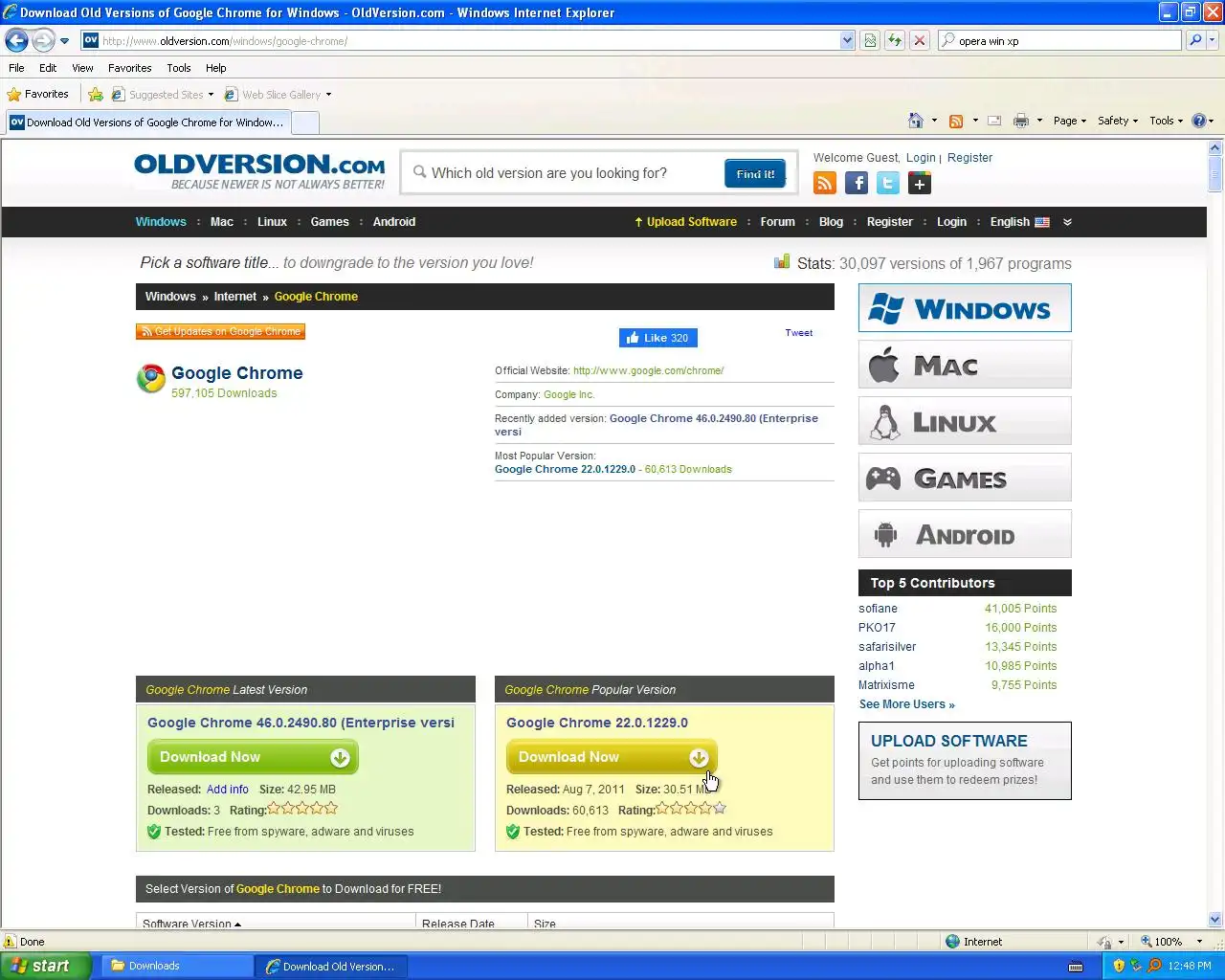Click the Twitter icon in site header

pos(888,183)
